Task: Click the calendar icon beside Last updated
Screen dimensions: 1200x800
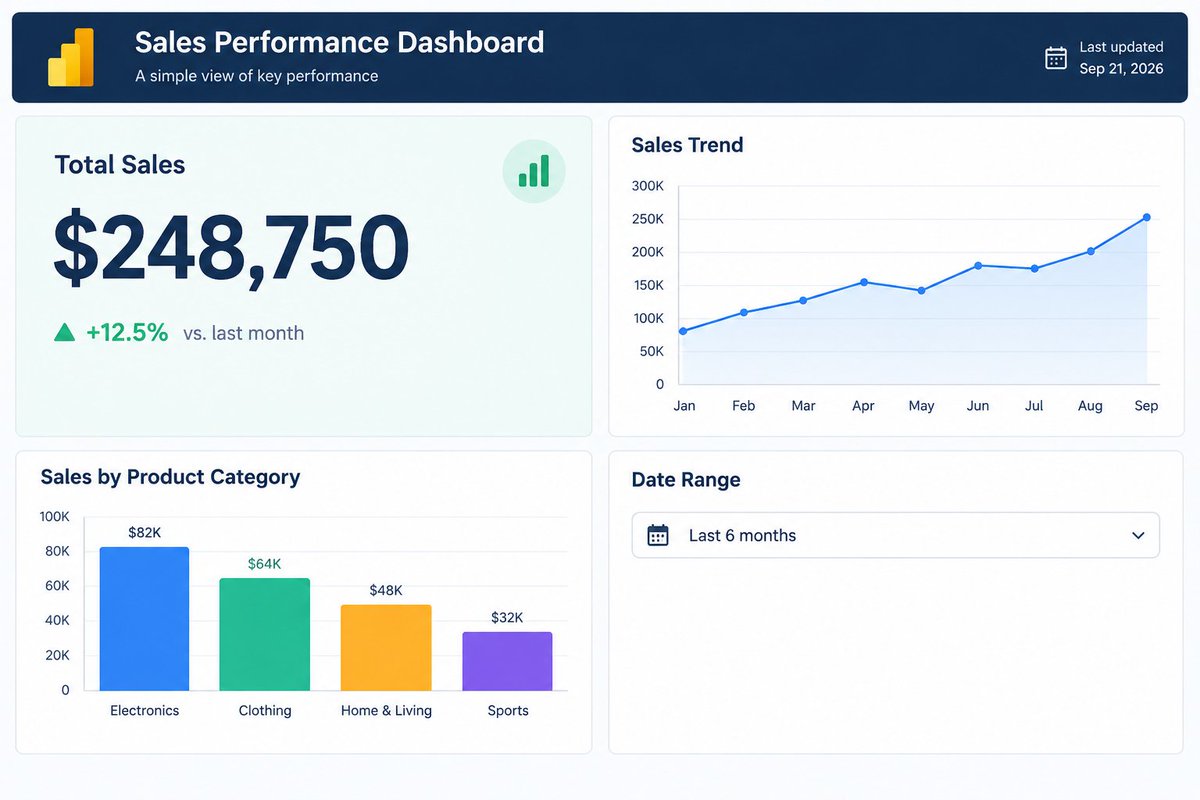Action: coord(1056,58)
